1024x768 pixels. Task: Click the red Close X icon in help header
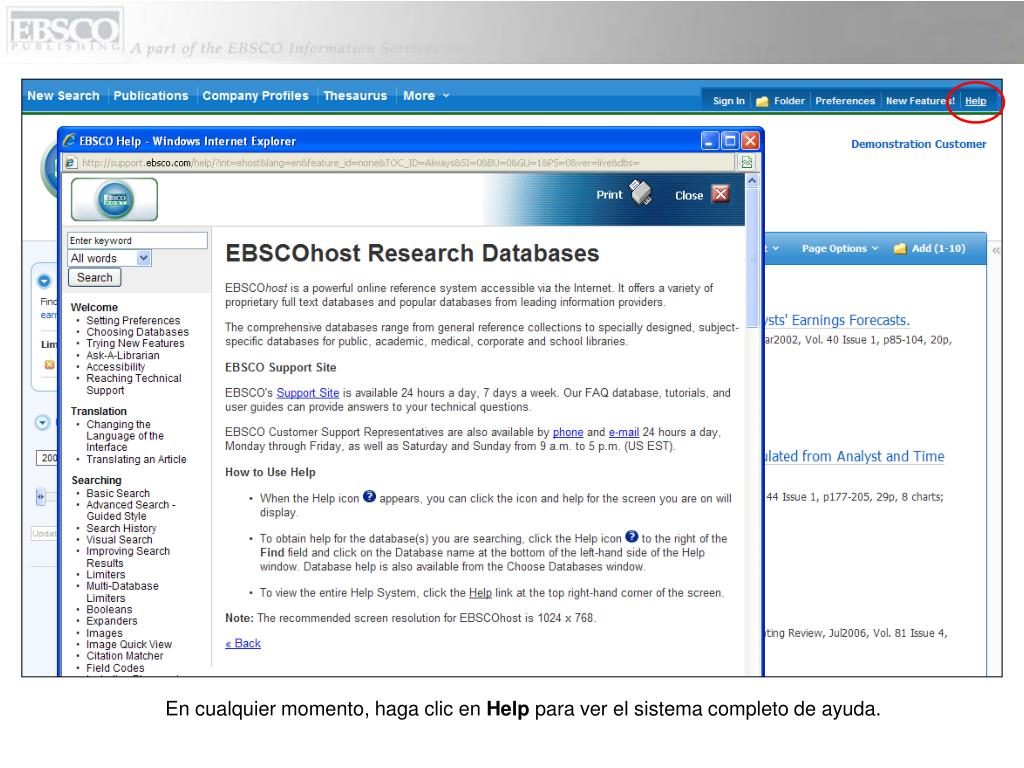click(720, 194)
